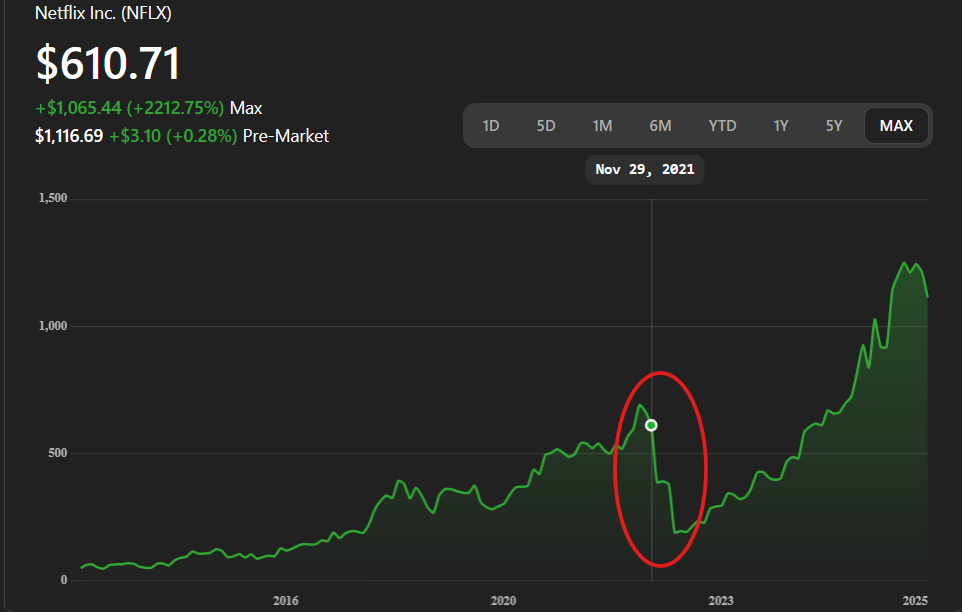Click the Netflix Inc. (NFLX) title

[103, 13]
